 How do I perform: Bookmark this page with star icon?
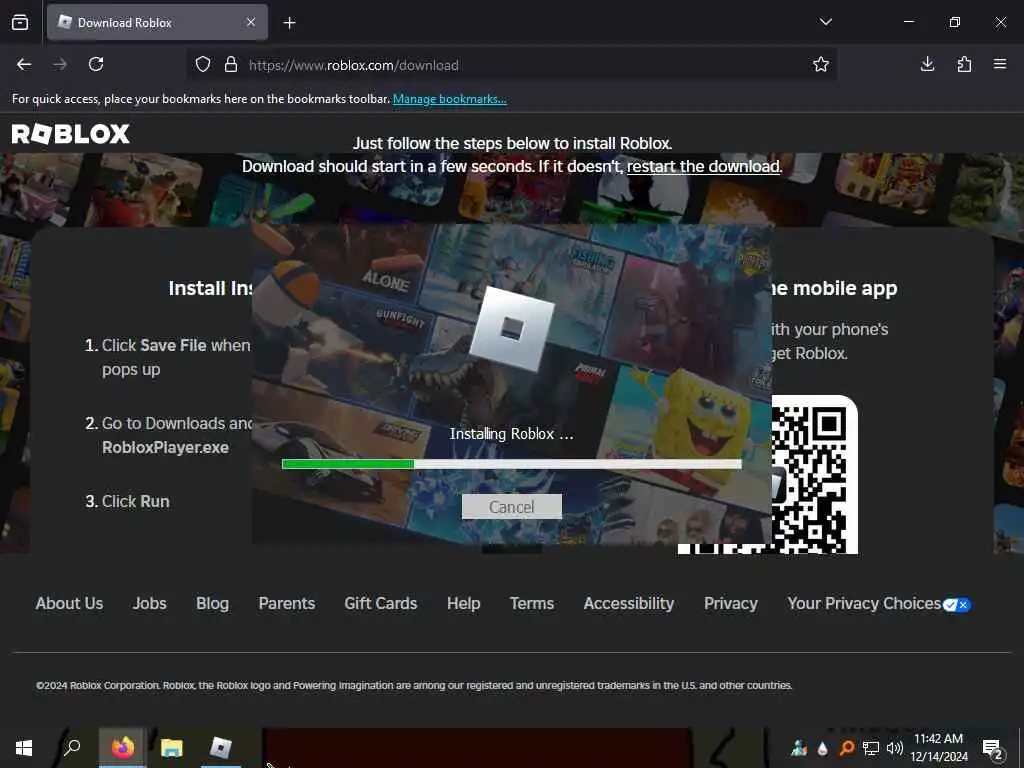coord(821,64)
